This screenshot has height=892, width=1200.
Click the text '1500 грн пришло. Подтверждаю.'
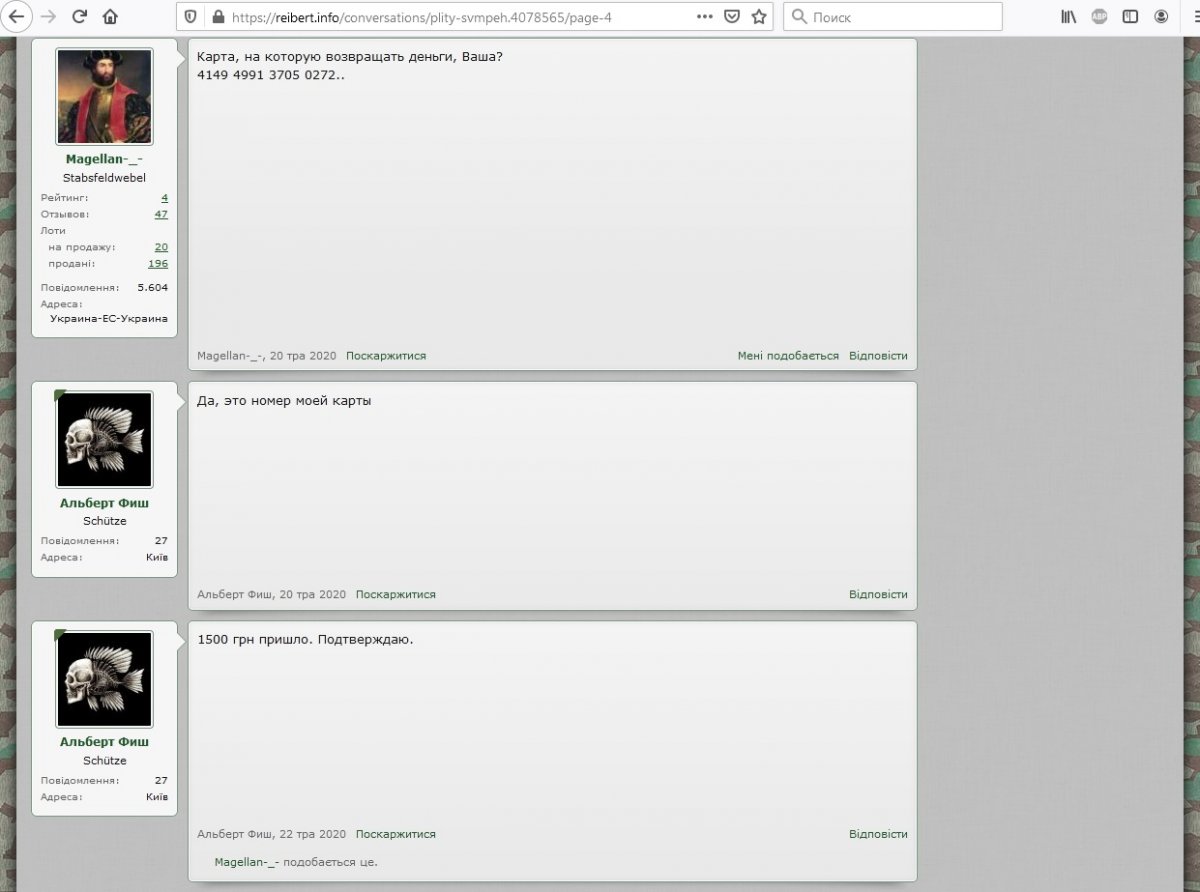pos(305,640)
